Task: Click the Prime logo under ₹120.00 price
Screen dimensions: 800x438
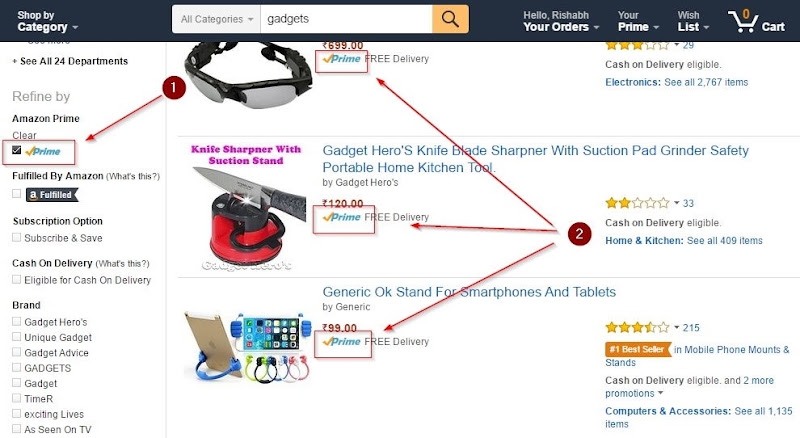Action: [342, 217]
